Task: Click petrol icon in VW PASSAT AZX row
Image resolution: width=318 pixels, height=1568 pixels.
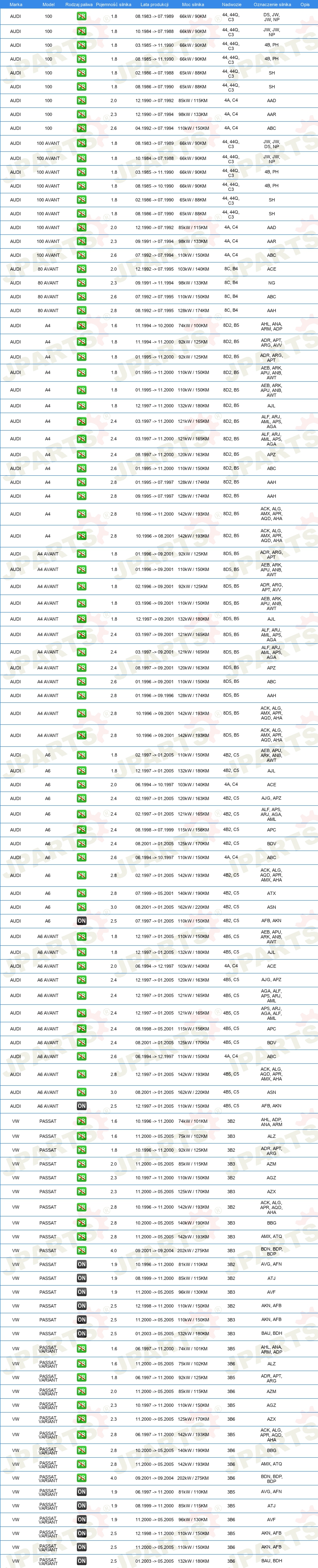Action: pyautogui.click(x=81, y=1192)
